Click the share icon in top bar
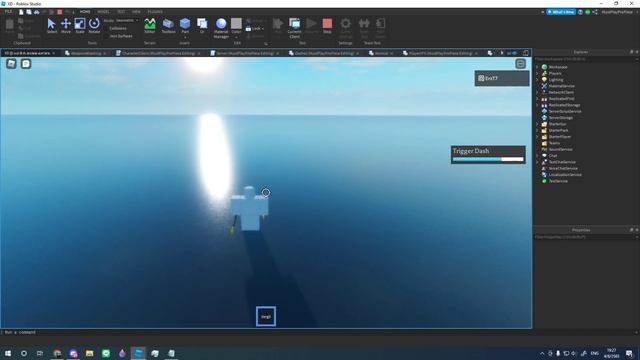 [x=595, y=12]
